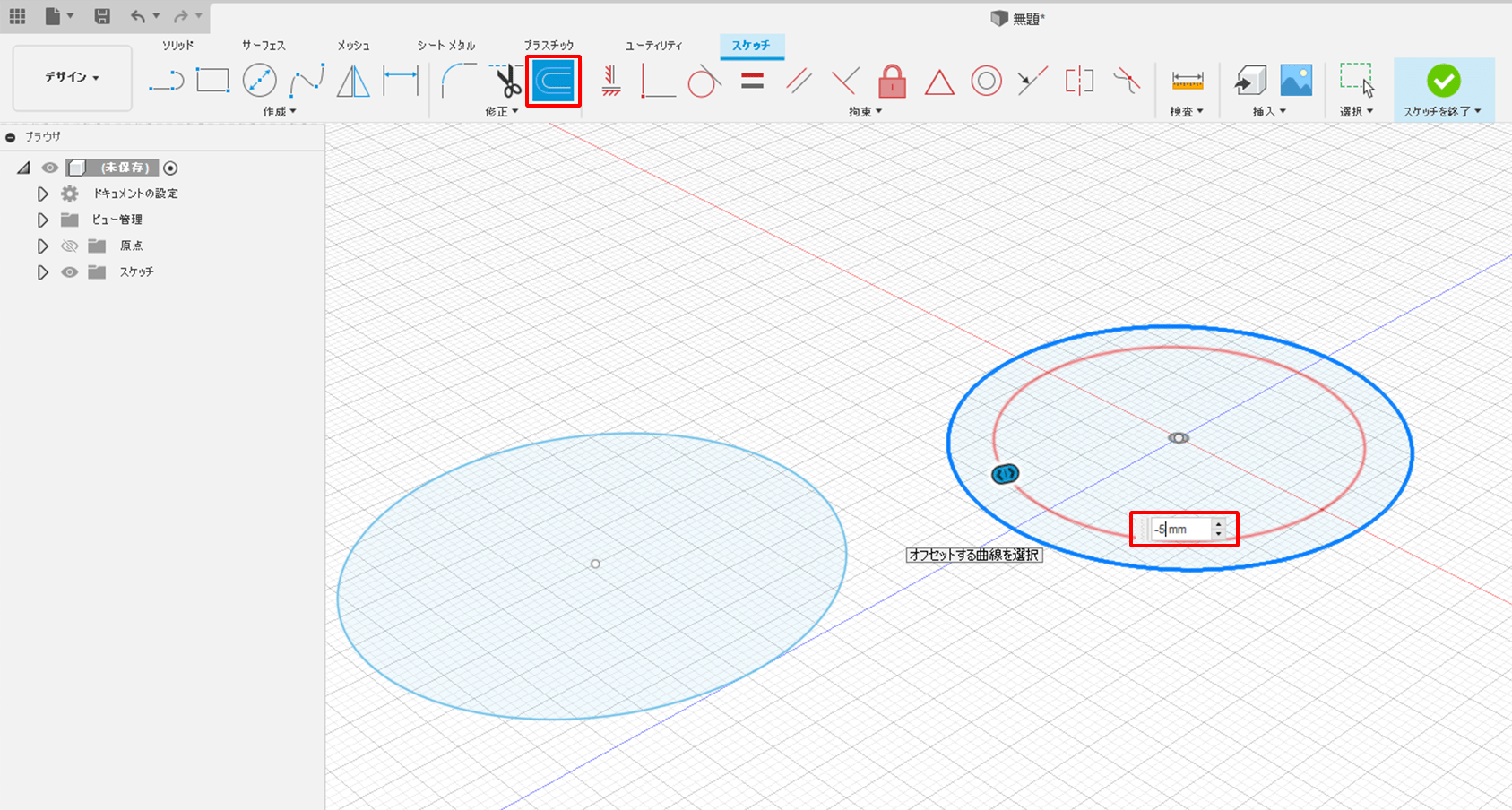
Task: Show the hidden 原点 folder
Action: click(x=69, y=246)
